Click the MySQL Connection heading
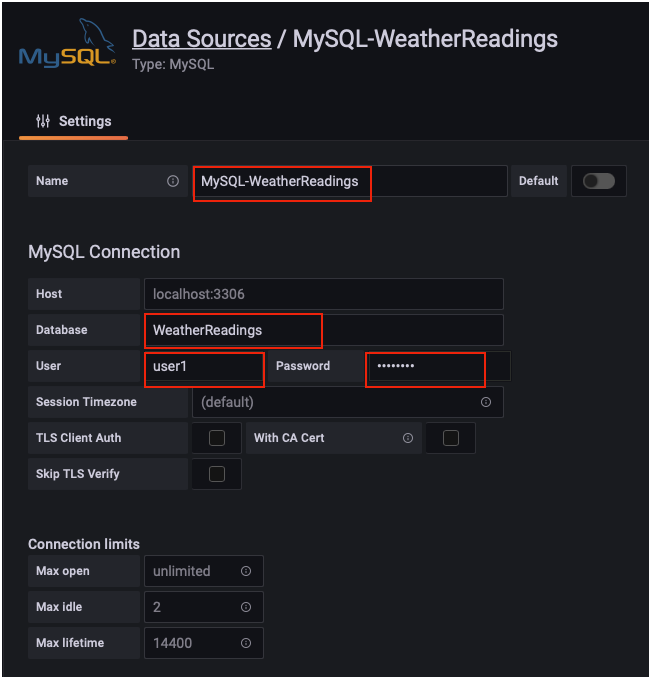The height and width of the screenshot is (680, 652). pyautogui.click(x=104, y=252)
